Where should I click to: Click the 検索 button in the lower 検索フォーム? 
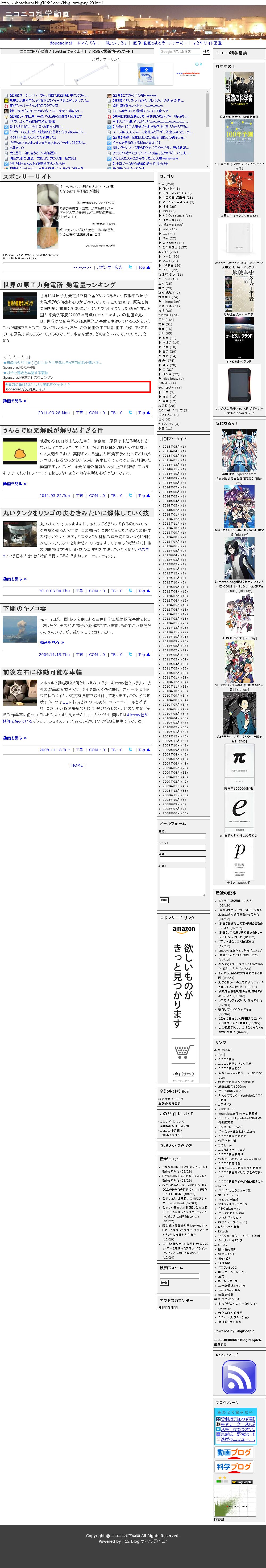[x=163, y=1283]
